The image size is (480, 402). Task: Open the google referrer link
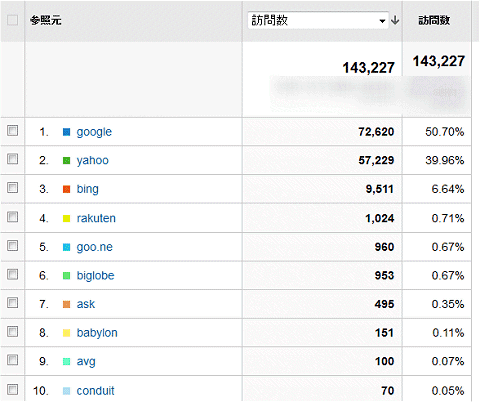pos(94,132)
